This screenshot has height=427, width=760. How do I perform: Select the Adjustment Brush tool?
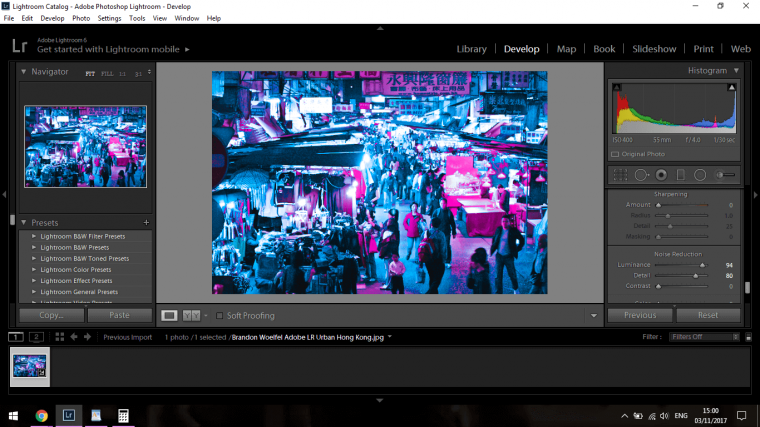point(725,175)
